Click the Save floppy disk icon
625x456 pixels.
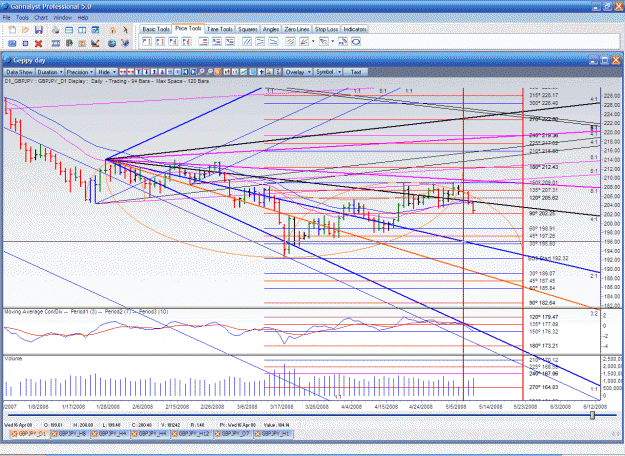click(x=39, y=30)
